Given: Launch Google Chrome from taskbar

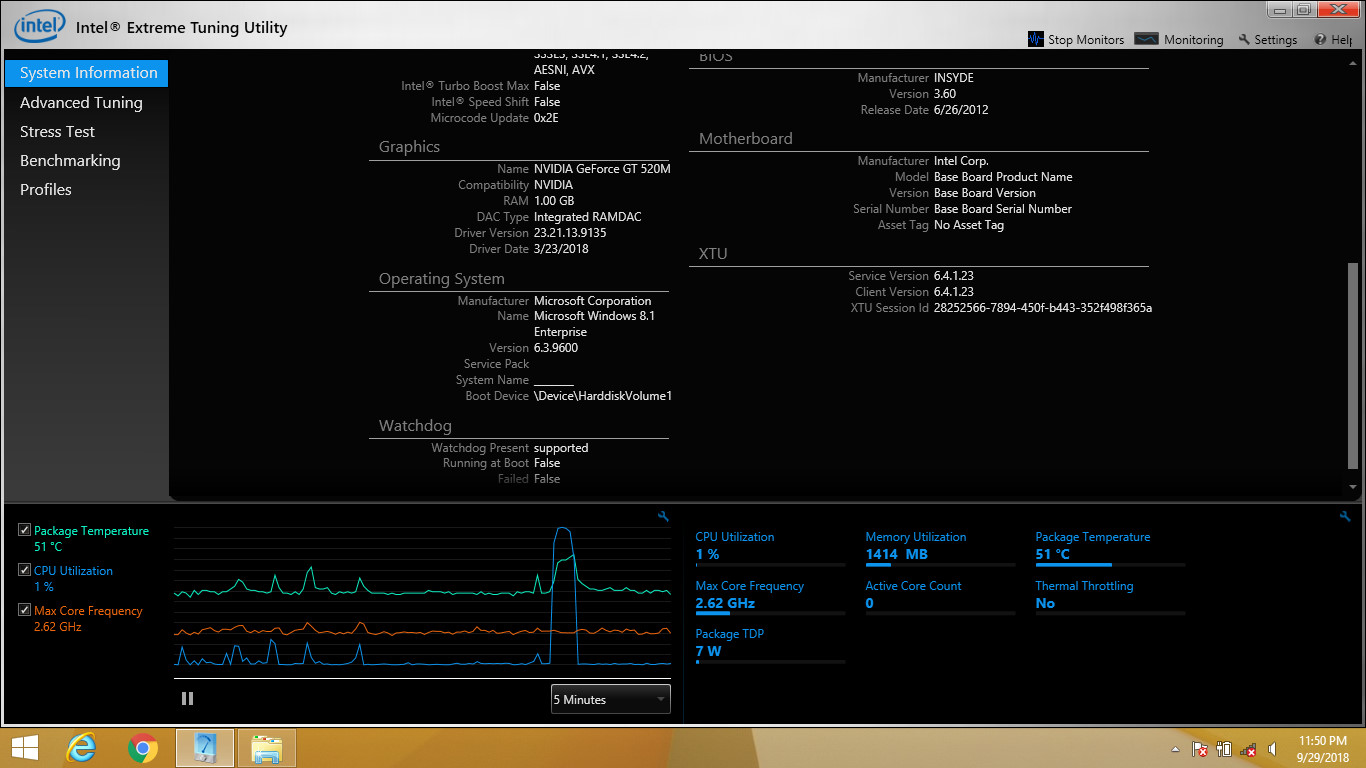Looking at the screenshot, I should [143, 748].
